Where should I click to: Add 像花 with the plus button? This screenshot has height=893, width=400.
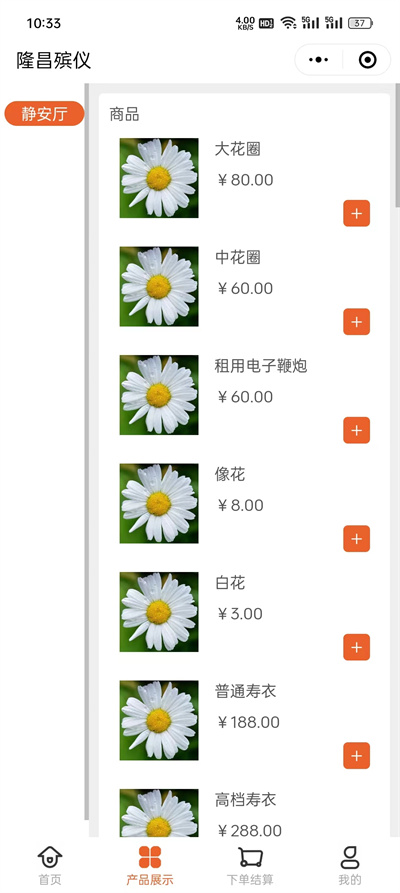[356, 539]
